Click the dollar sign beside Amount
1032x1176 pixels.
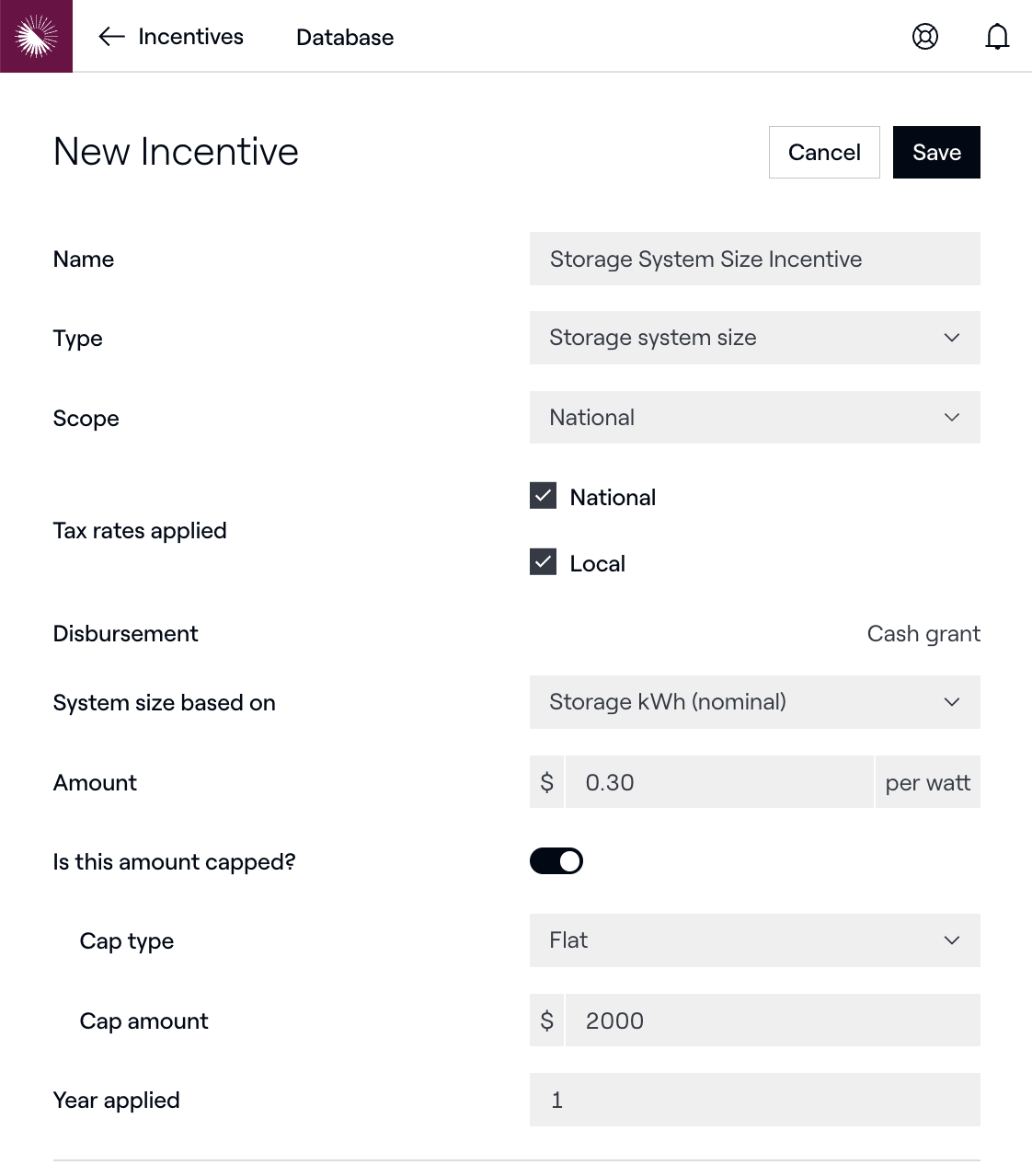click(x=547, y=782)
